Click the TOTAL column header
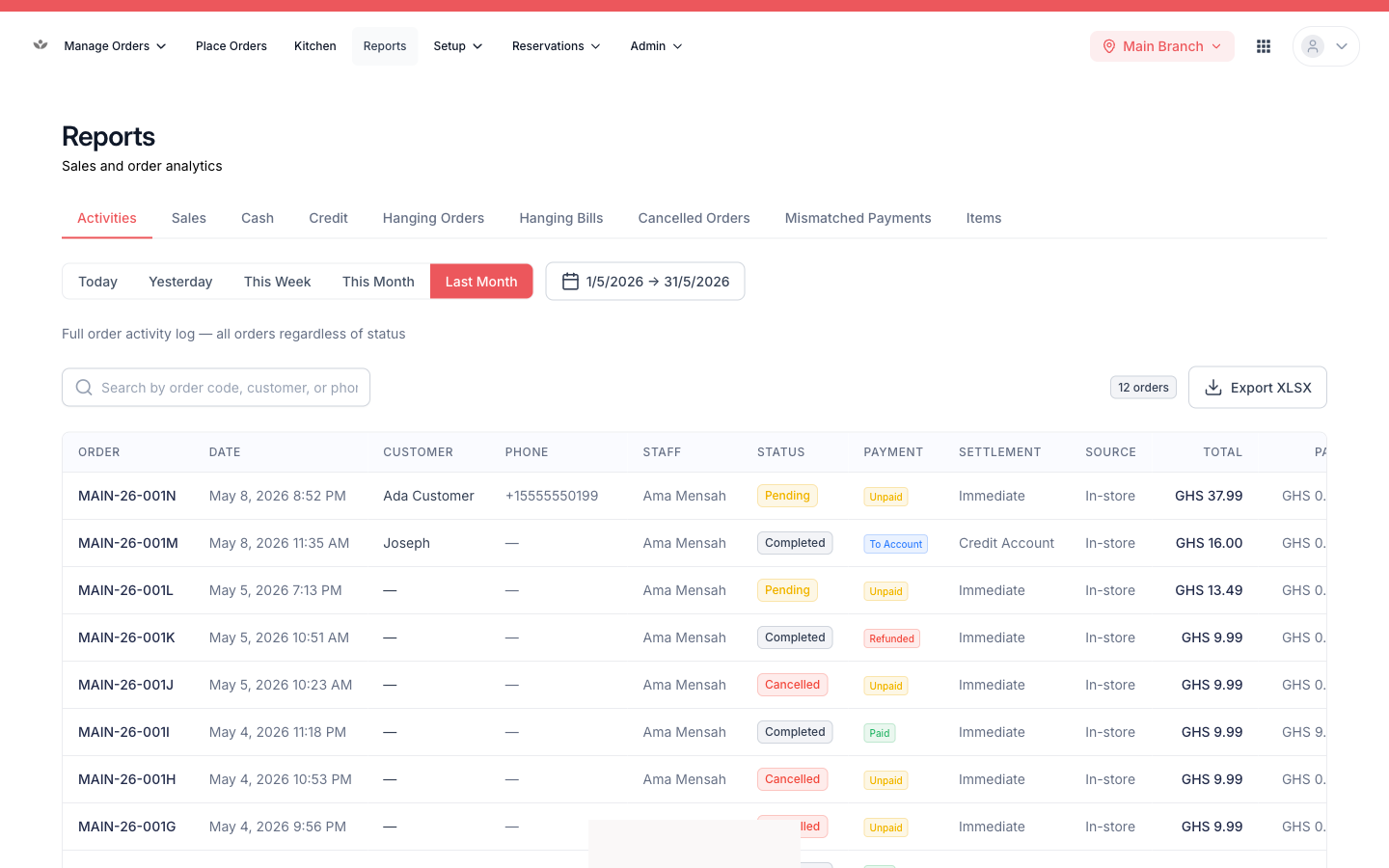Viewport: 1389px width, 868px height. tap(1222, 452)
